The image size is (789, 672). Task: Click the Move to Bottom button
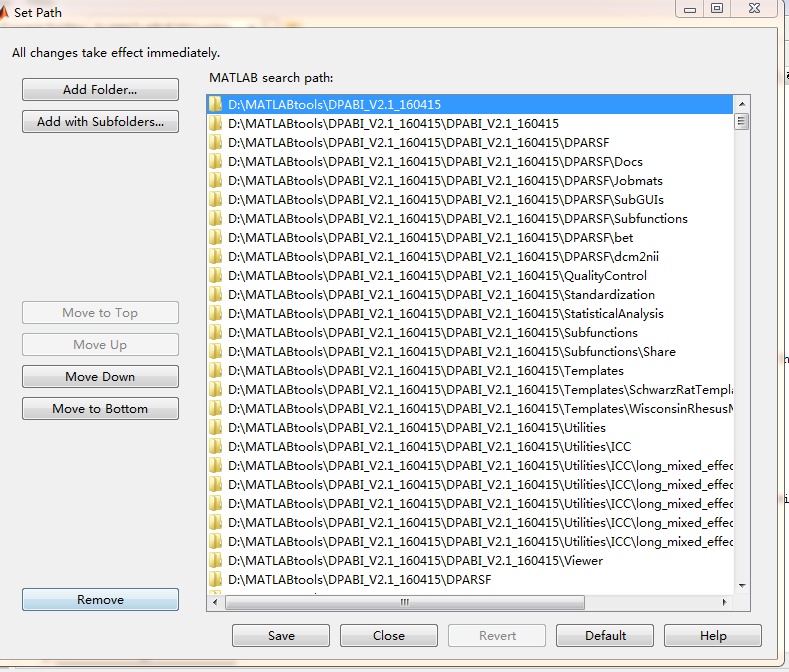(100, 409)
